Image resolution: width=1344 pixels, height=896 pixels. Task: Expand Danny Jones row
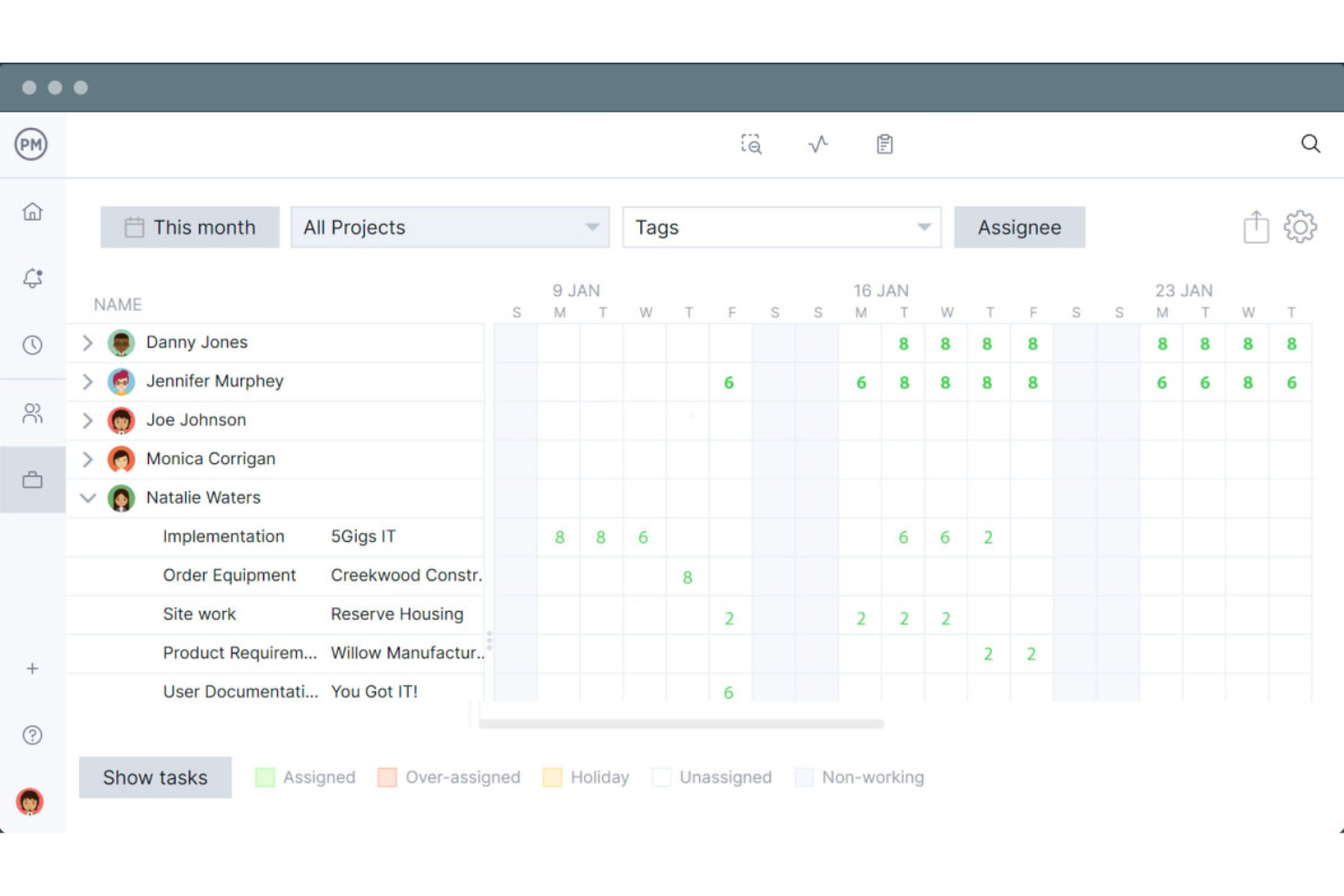pos(87,342)
